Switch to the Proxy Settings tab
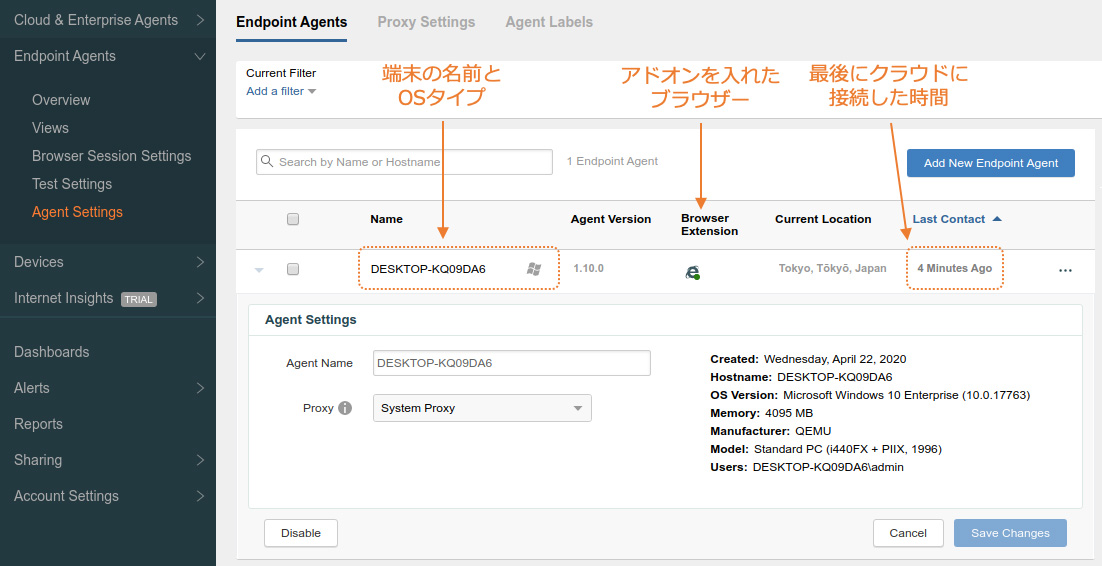Screen dimensions: 1102x566 coord(426,22)
